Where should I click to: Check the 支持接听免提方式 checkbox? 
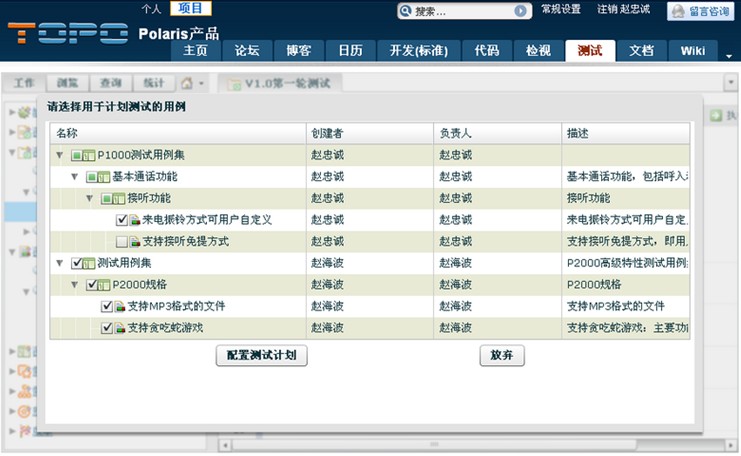pyautogui.click(x=121, y=242)
